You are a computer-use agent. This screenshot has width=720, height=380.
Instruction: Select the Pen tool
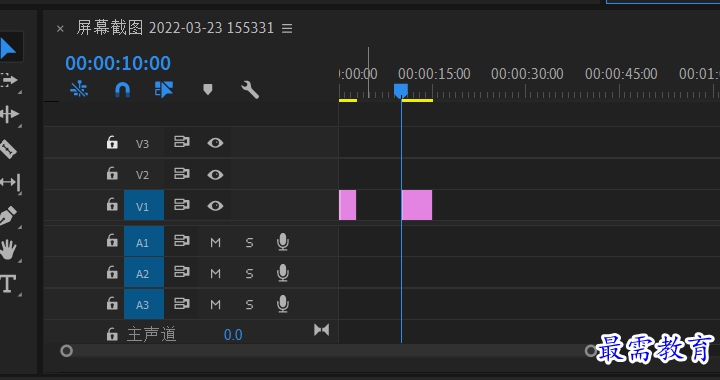pyautogui.click(x=8, y=216)
